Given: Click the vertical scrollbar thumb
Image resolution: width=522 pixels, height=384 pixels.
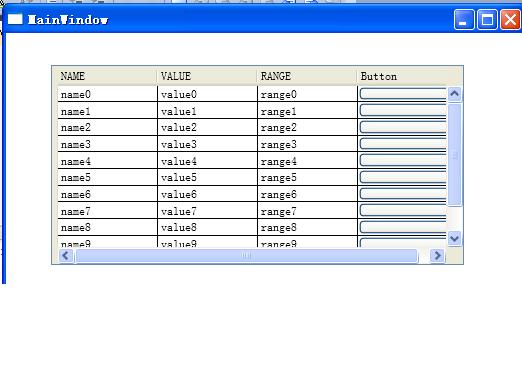Looking at the screenshot, I should 454,155.
